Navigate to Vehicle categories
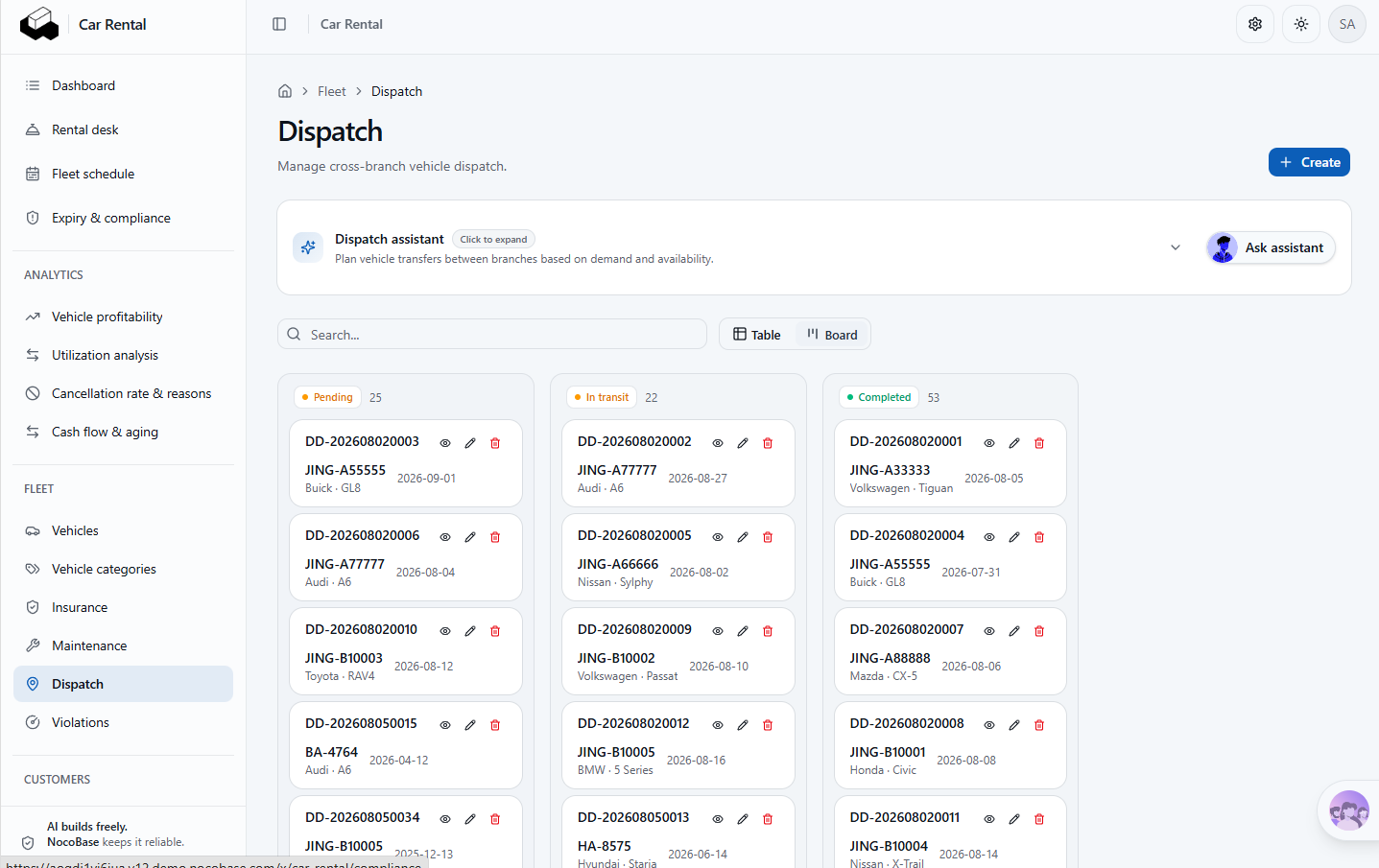1379x868 pixels. (124, 569)
